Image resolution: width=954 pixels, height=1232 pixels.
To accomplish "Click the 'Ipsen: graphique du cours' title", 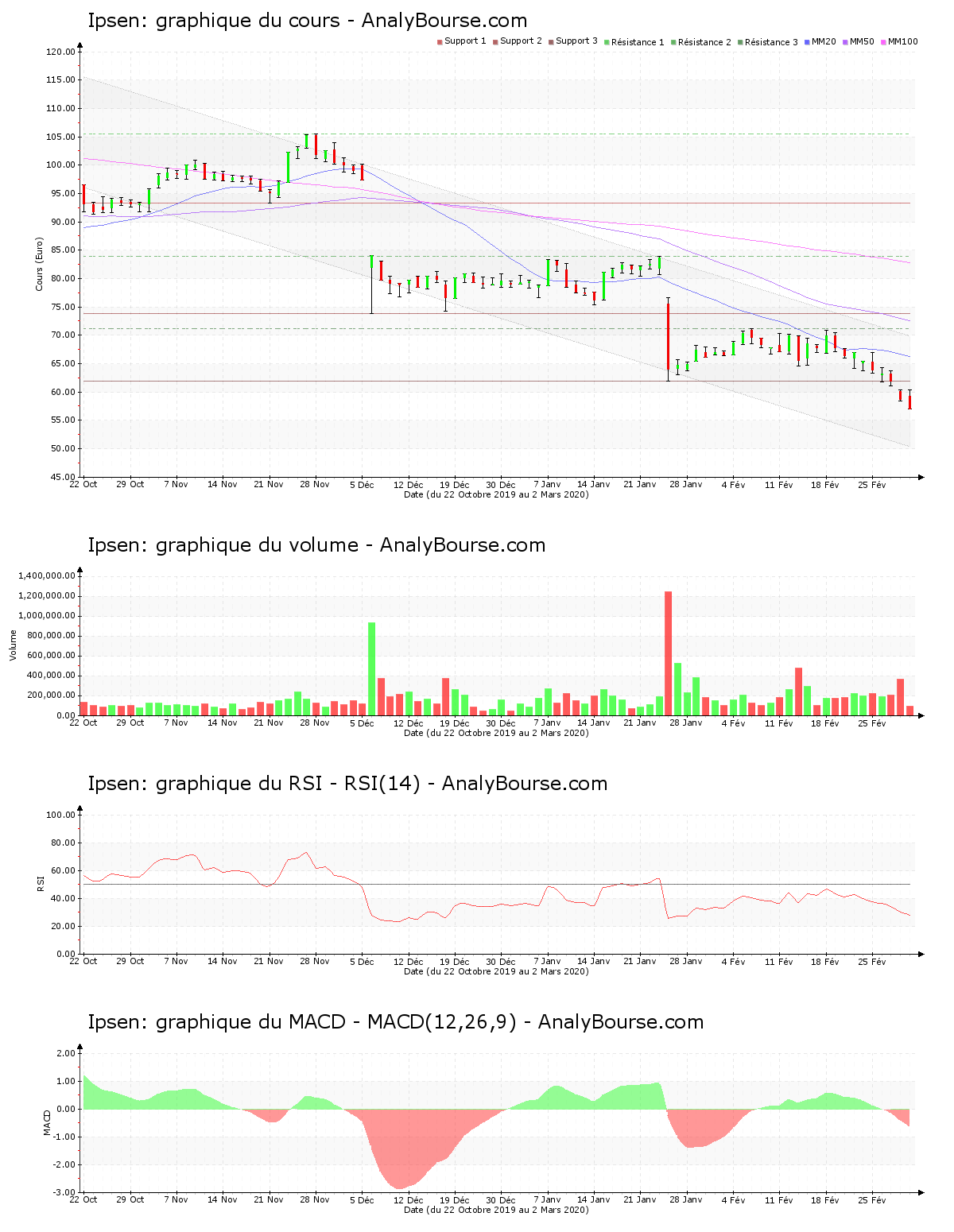I will [307, 21].
